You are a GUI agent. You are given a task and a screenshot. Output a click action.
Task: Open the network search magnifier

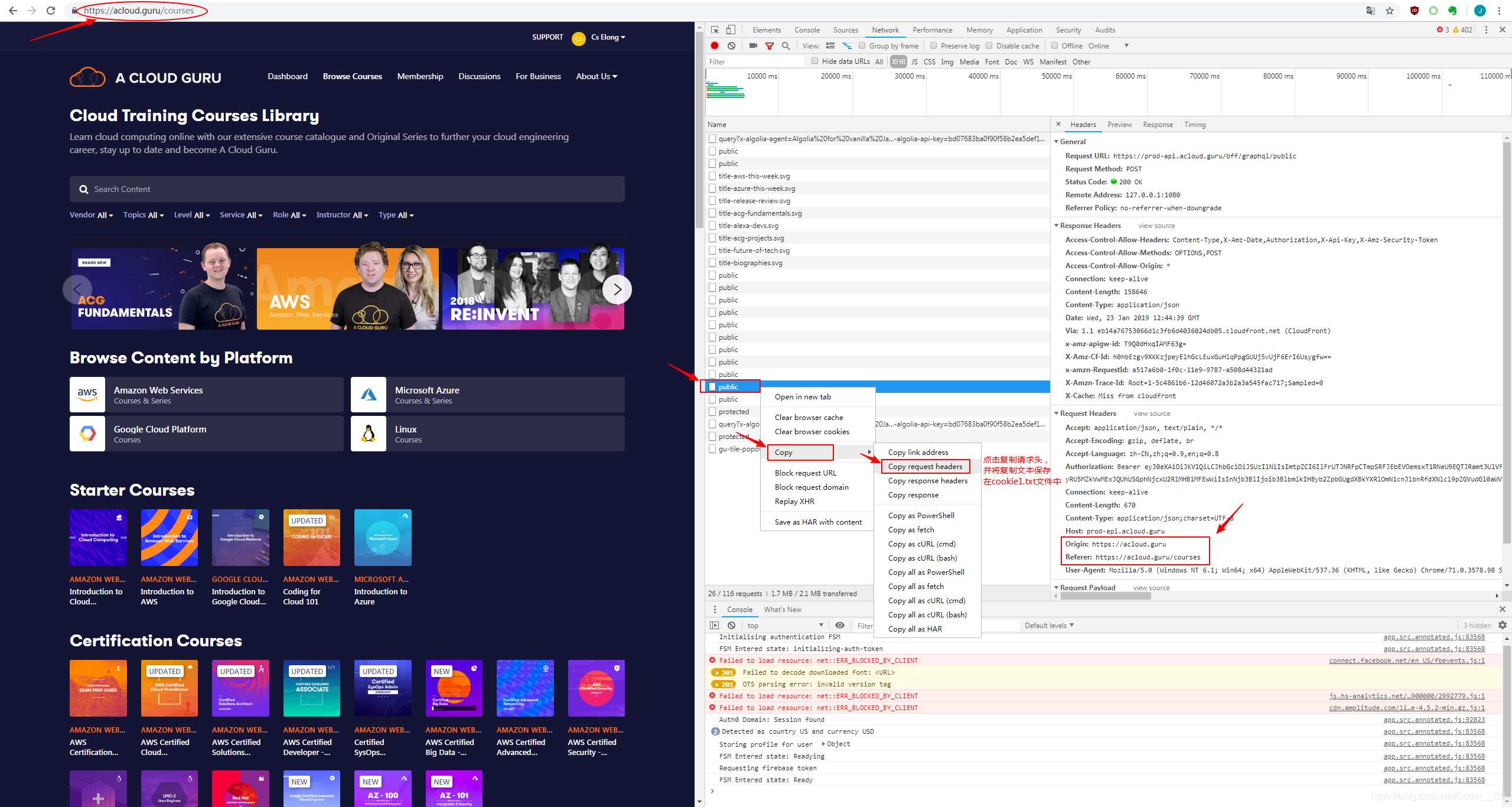(x=786, y=45)
